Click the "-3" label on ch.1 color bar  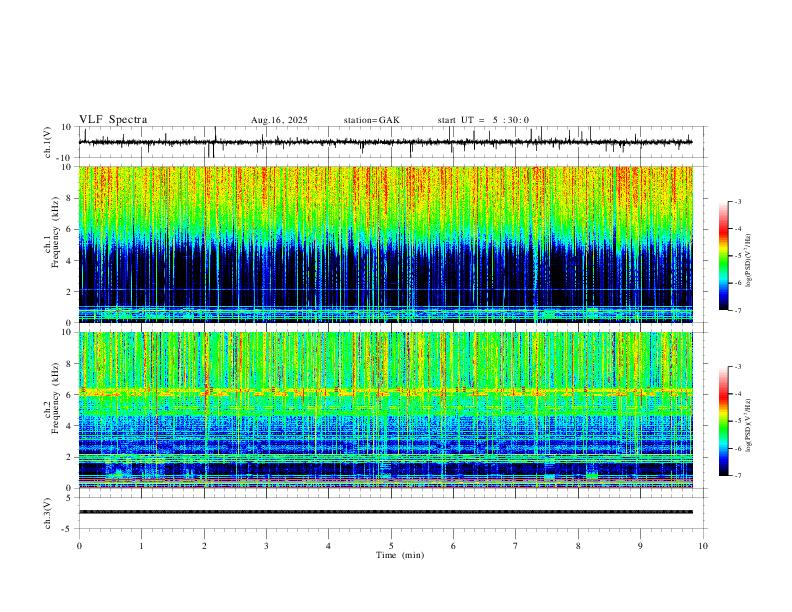pos(738,201)
